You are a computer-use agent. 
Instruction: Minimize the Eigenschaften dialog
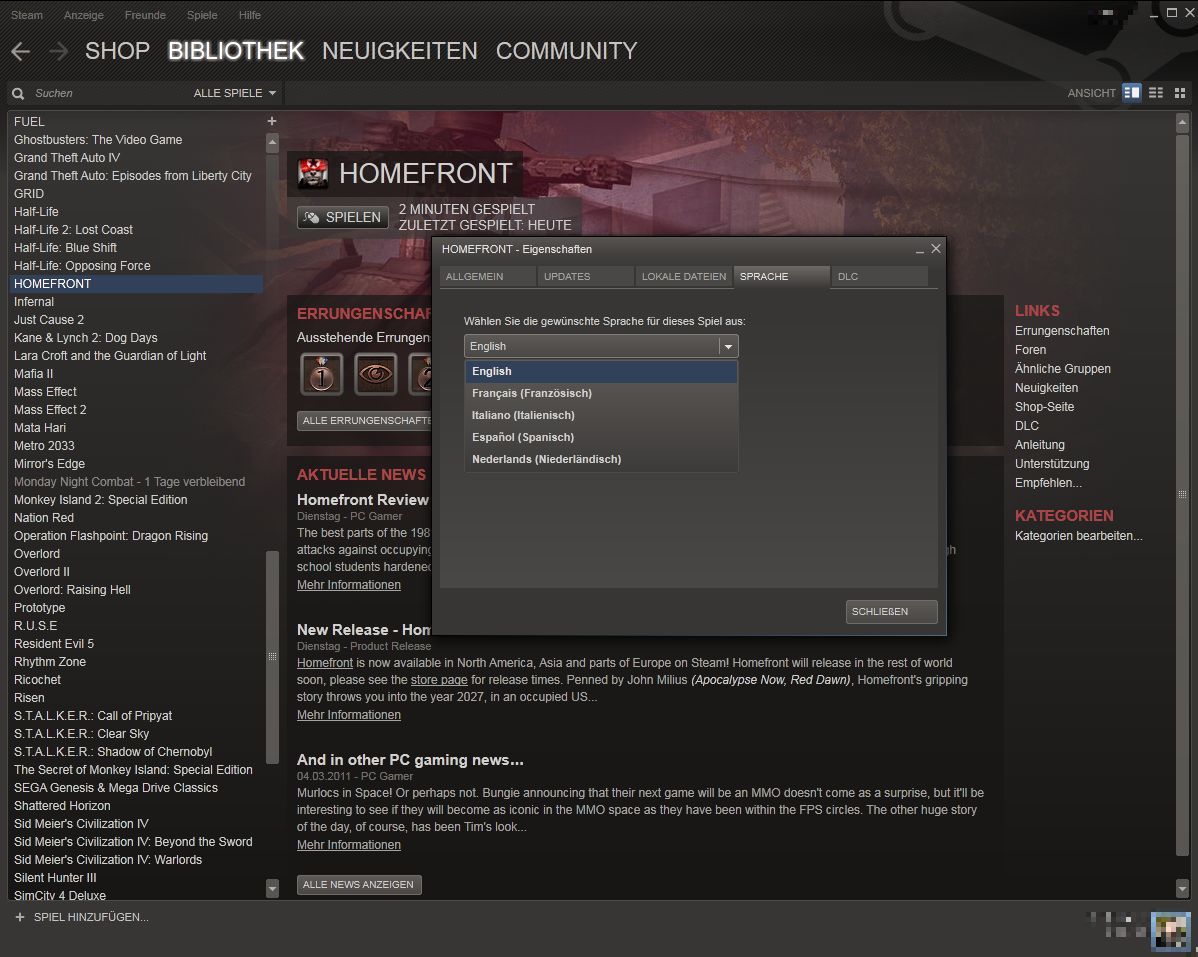click(920, 250)
